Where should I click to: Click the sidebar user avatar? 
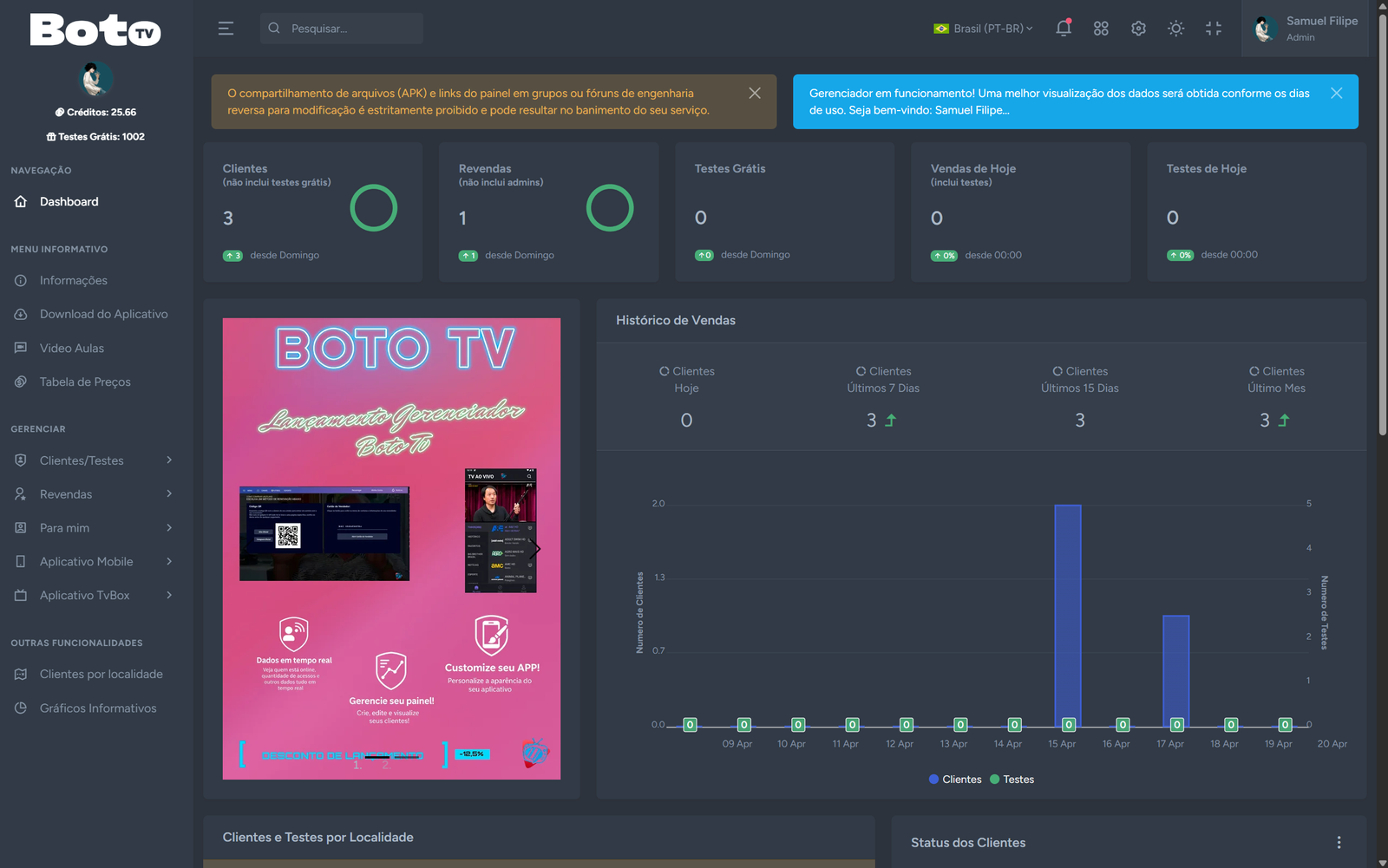(96, 79)
